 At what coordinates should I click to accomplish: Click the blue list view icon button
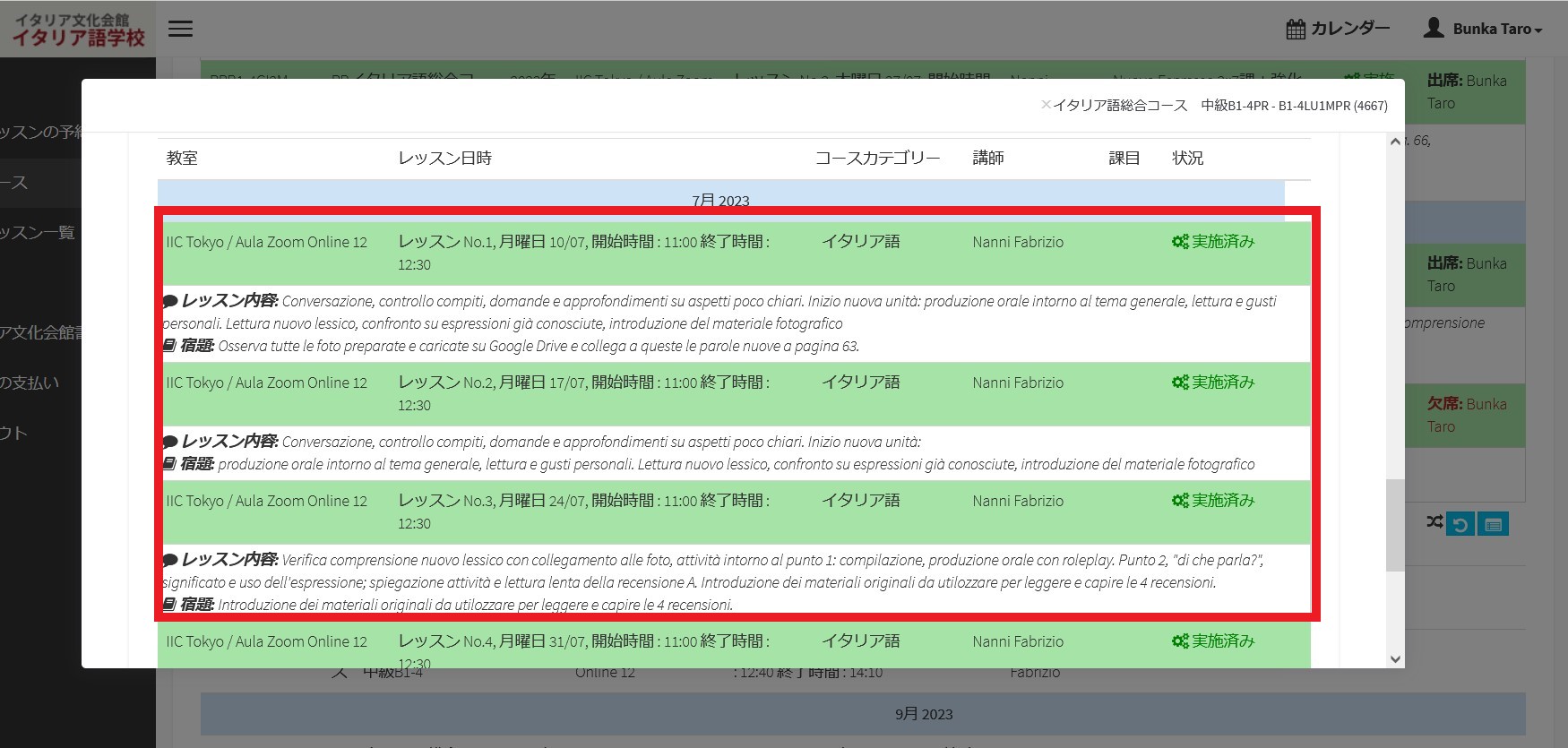pos(1493,524)
